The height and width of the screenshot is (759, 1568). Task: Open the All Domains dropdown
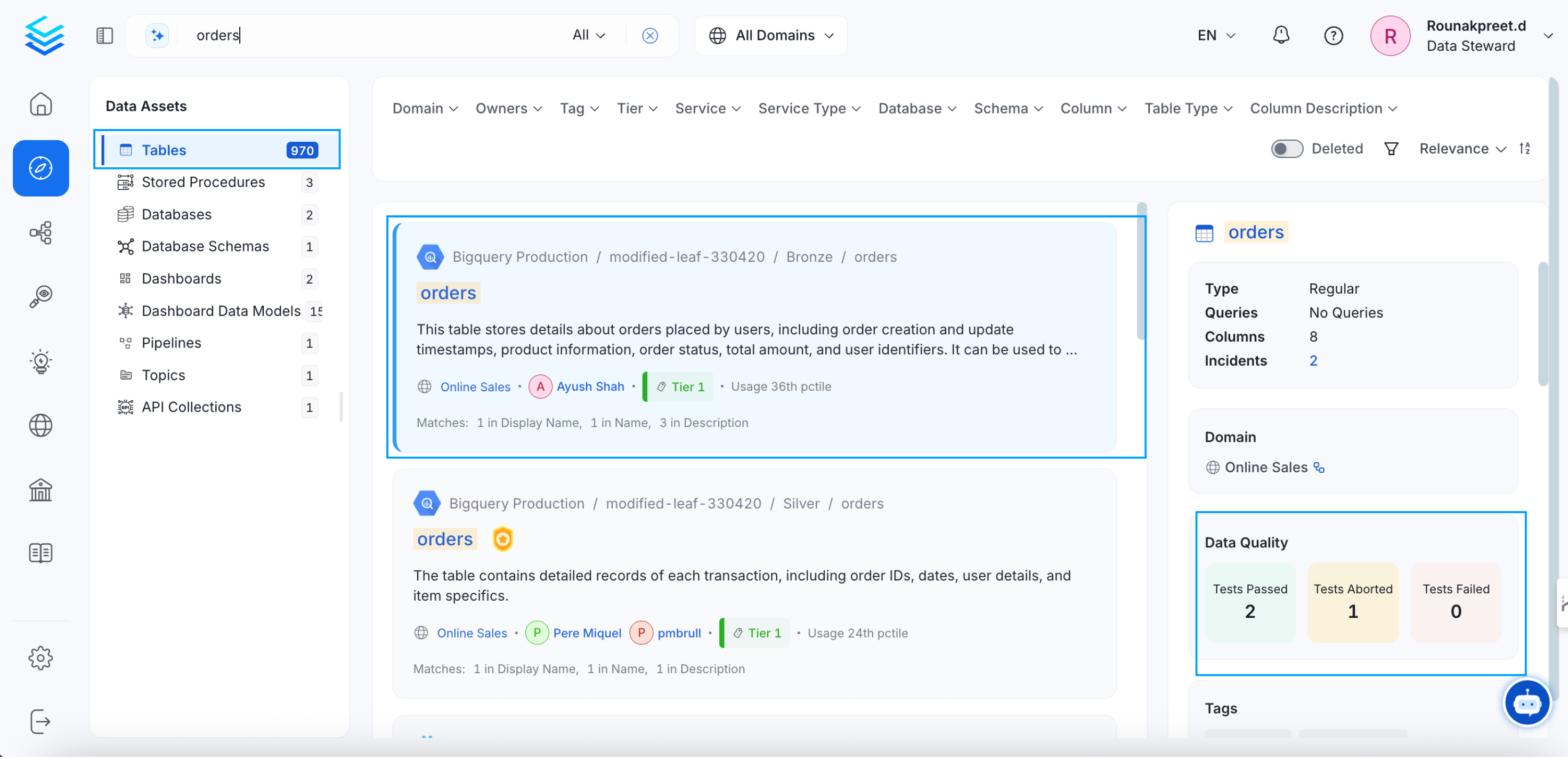[x=770, y=35]
